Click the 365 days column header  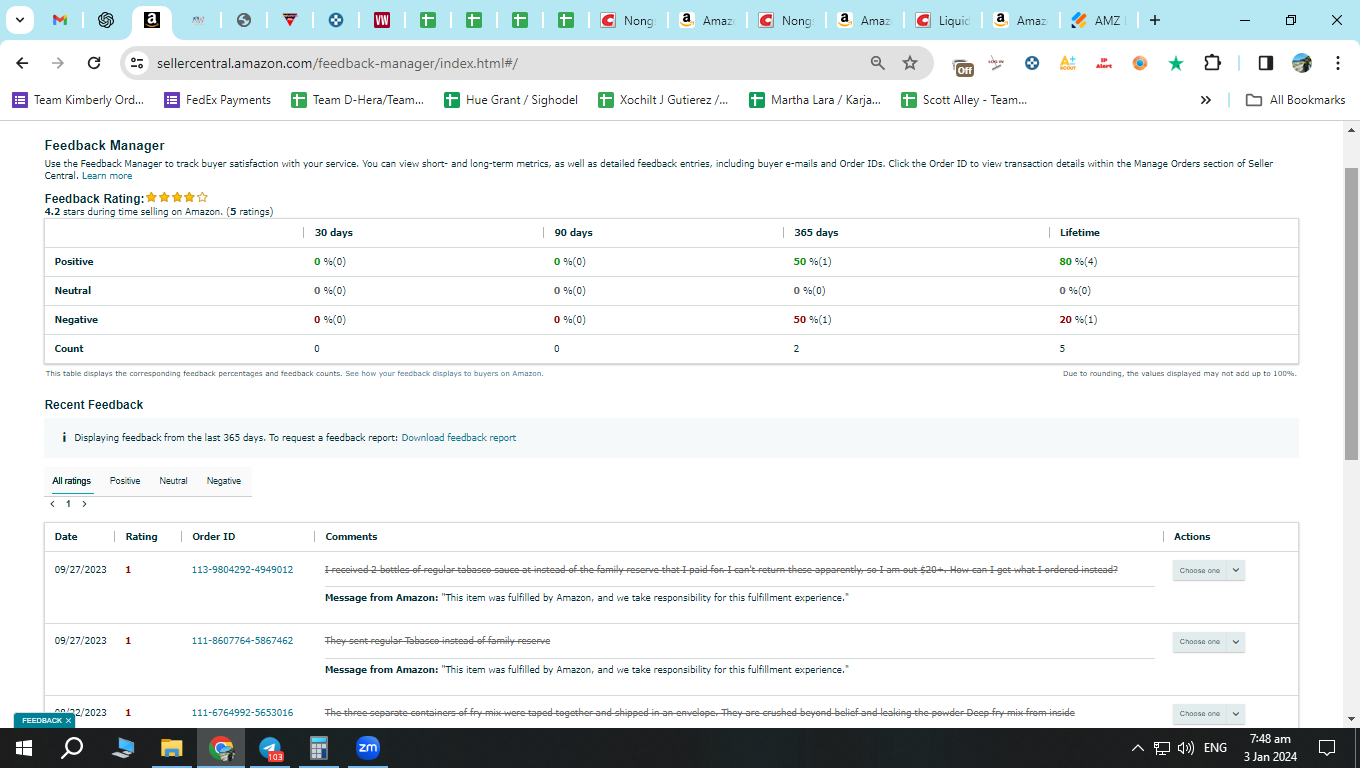click(x=817, y=233)
